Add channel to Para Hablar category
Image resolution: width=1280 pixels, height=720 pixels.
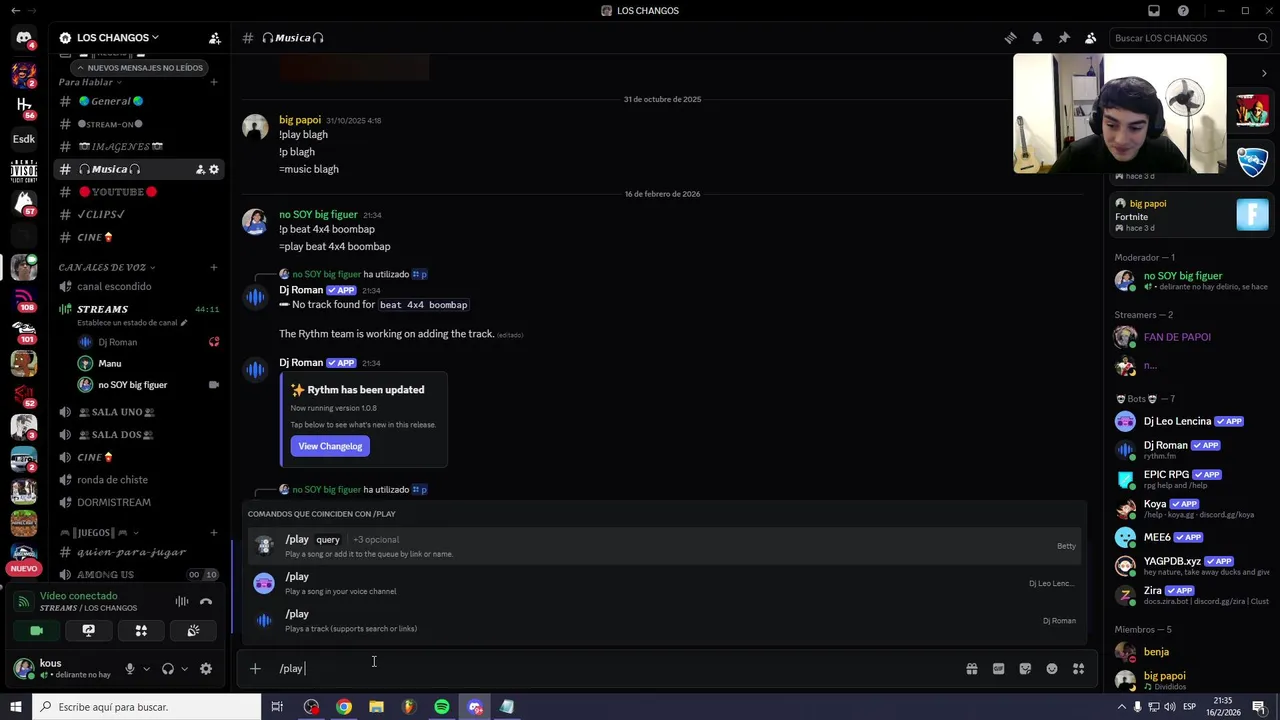click(214, 82)
